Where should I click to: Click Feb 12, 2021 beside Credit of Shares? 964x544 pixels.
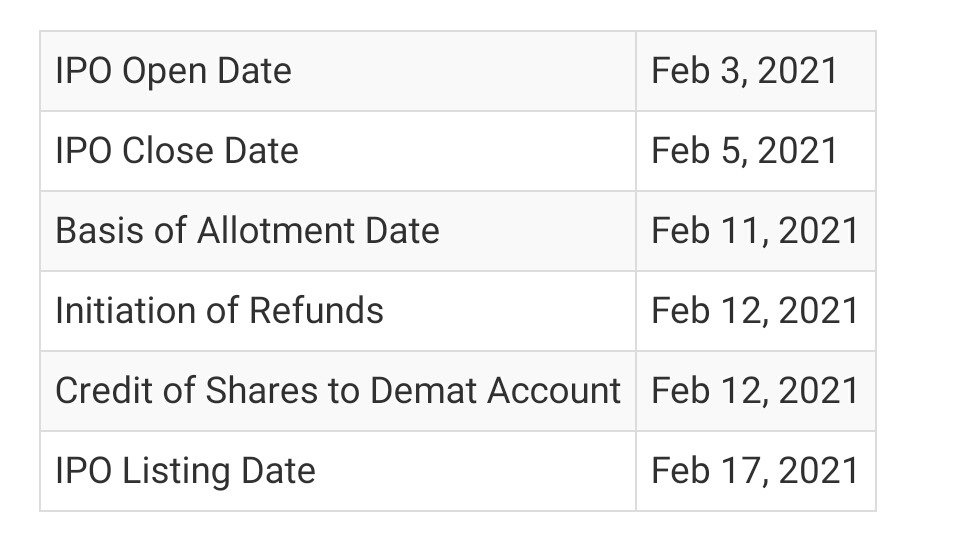pos(754,390)
